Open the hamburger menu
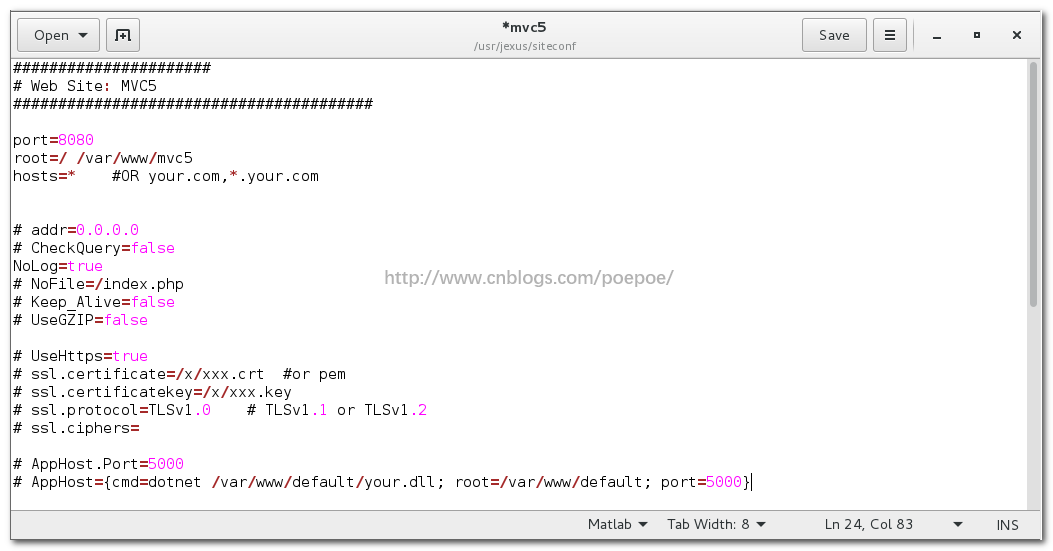The height and width of the screenshot is (551, 1053). [x=889, y=35]
